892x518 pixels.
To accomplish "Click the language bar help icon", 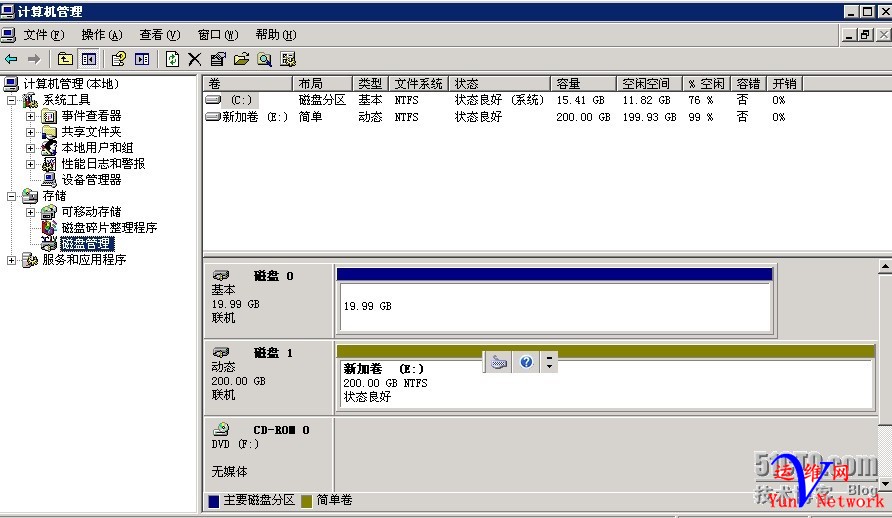I will point(526,362).
